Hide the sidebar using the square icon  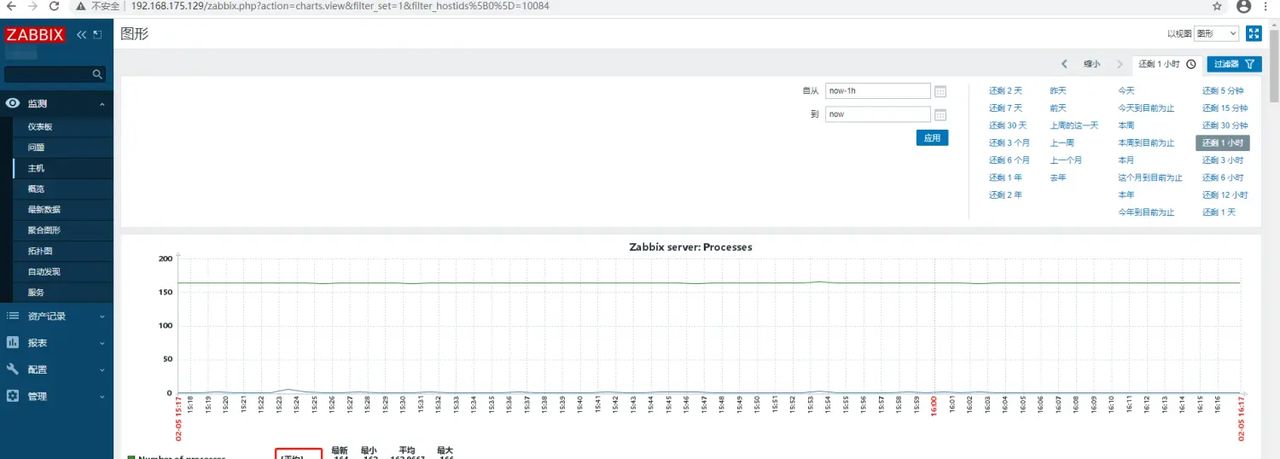tap(97, 34)
